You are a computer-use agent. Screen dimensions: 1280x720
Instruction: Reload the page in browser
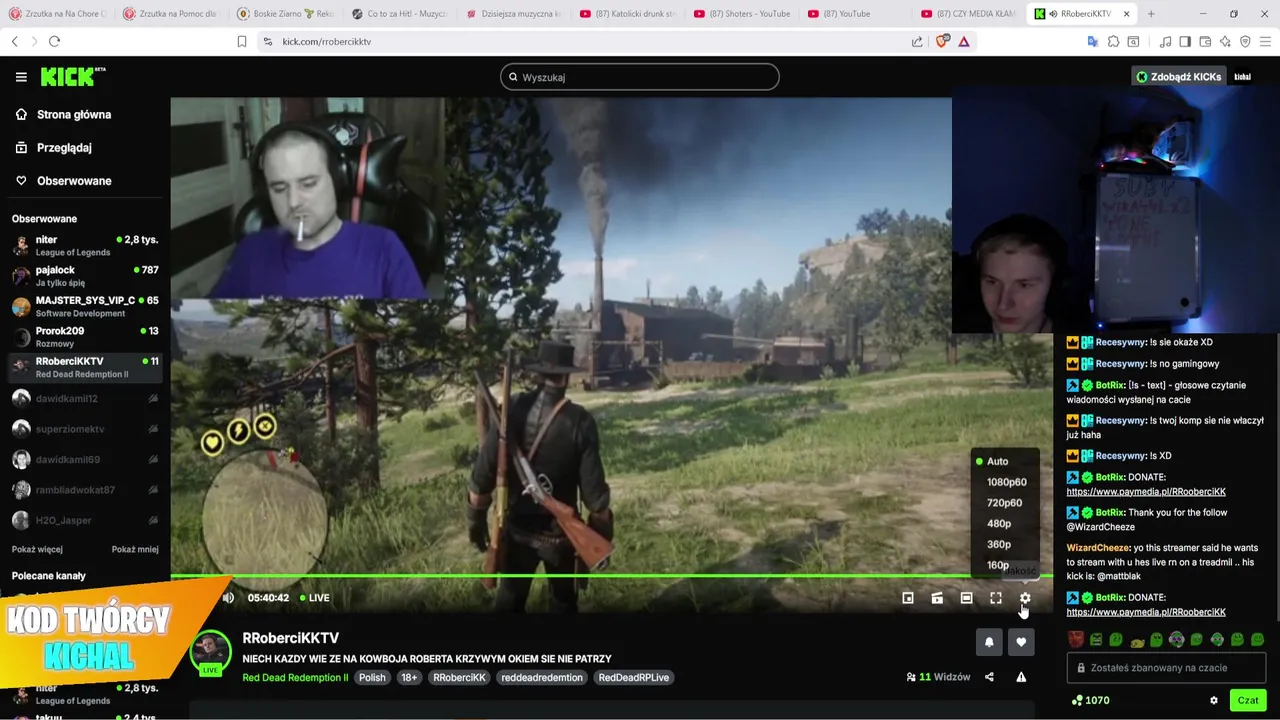coord(54,41)
